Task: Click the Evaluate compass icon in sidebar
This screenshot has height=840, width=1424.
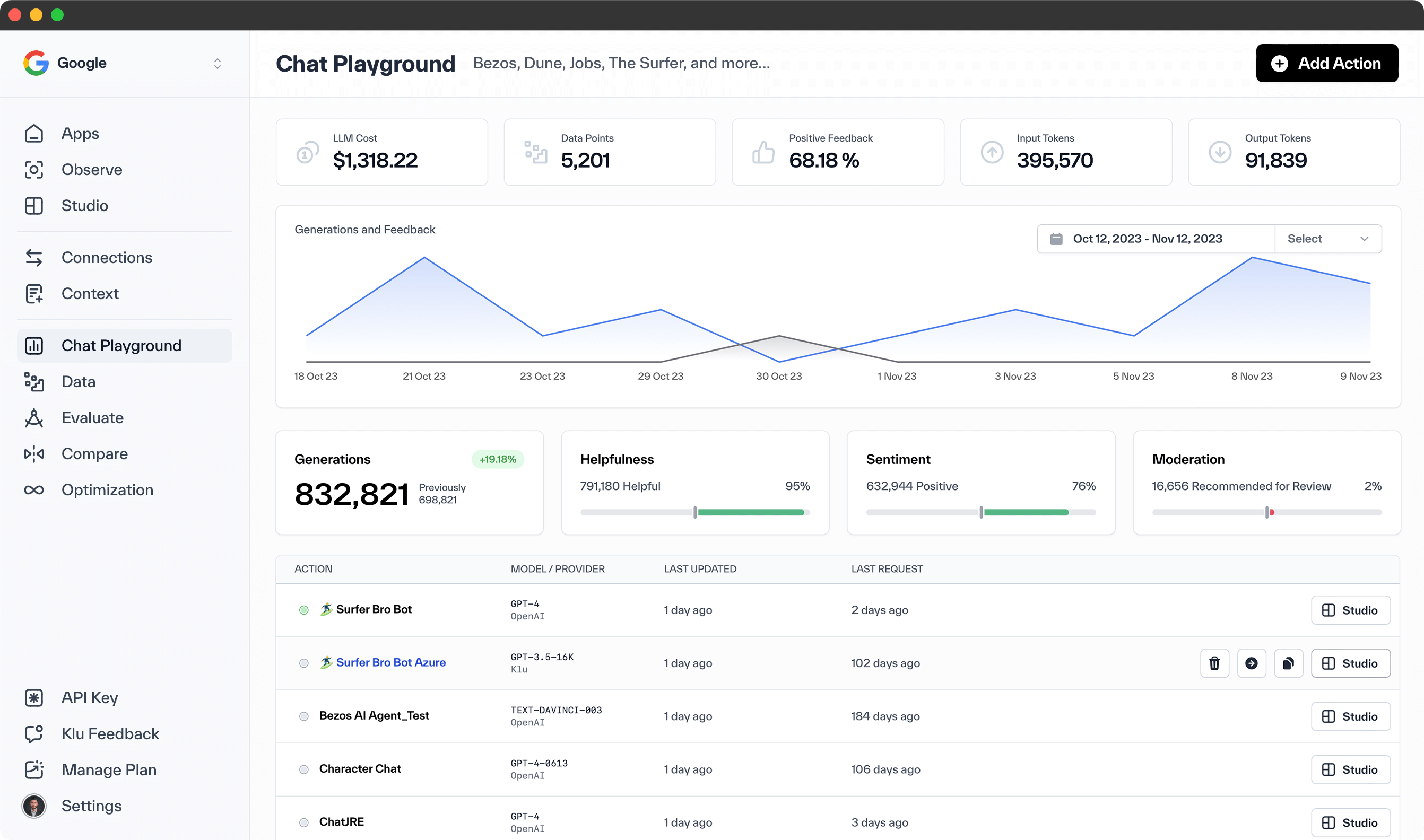Action: click(x=34, y=418)
